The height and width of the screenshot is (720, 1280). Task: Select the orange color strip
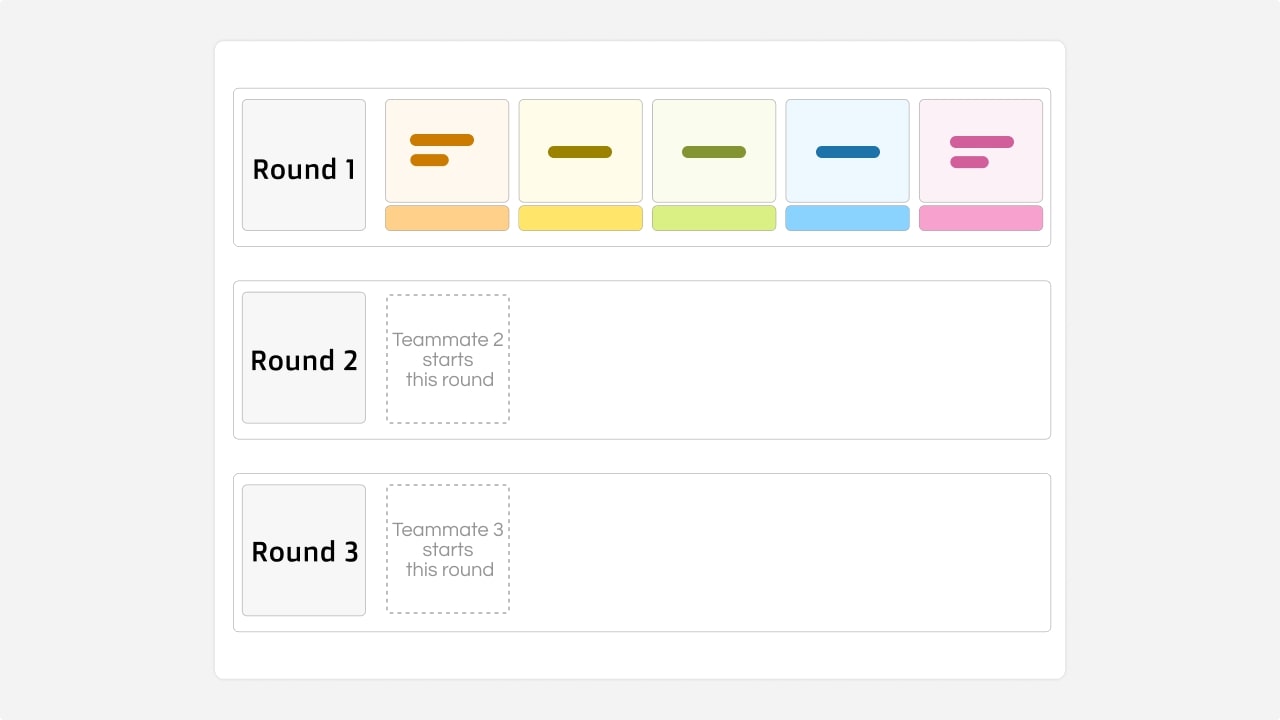pyautogui.click(x=447, y=218)
